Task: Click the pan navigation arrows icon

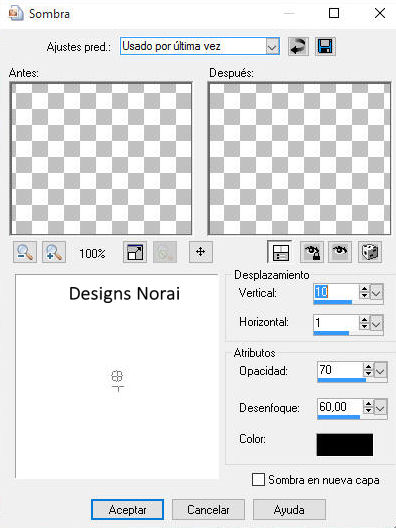Action: click(x=201, y=252)
